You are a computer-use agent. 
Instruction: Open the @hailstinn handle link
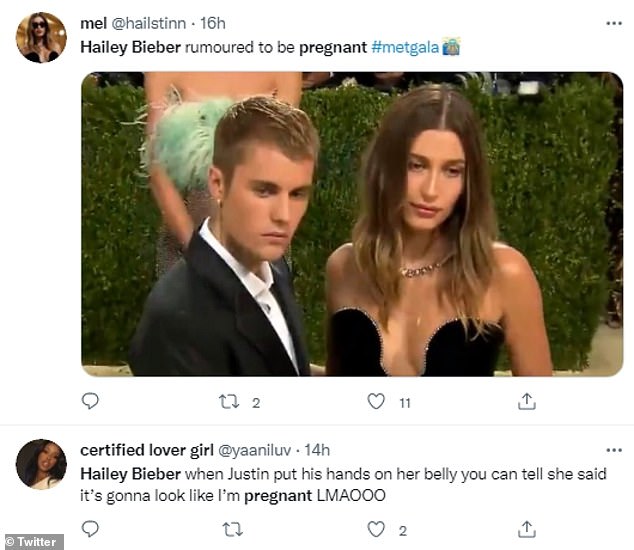click(149, 24)
